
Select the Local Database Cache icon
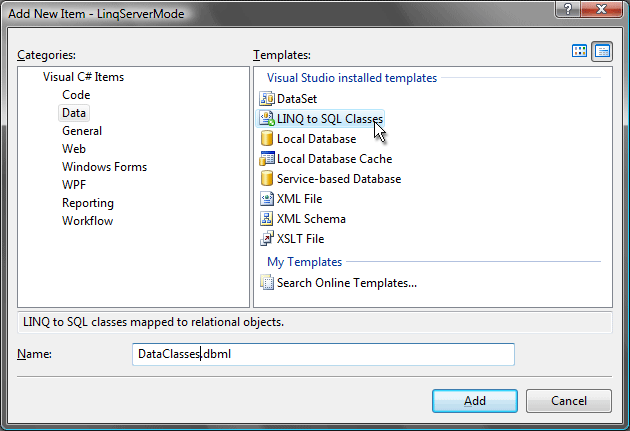click(267, 159)
